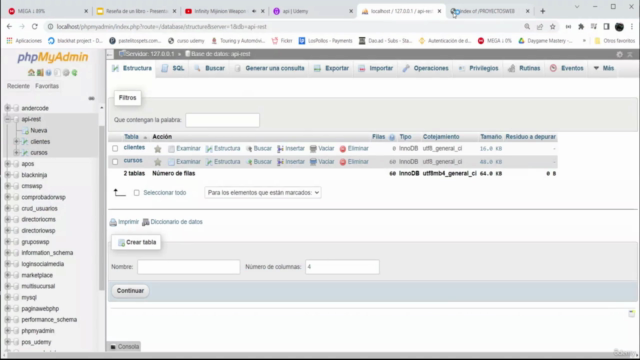This screenshot has width=640, height=360.
Task: Click the Continuar button
Action: click(130, 291)
